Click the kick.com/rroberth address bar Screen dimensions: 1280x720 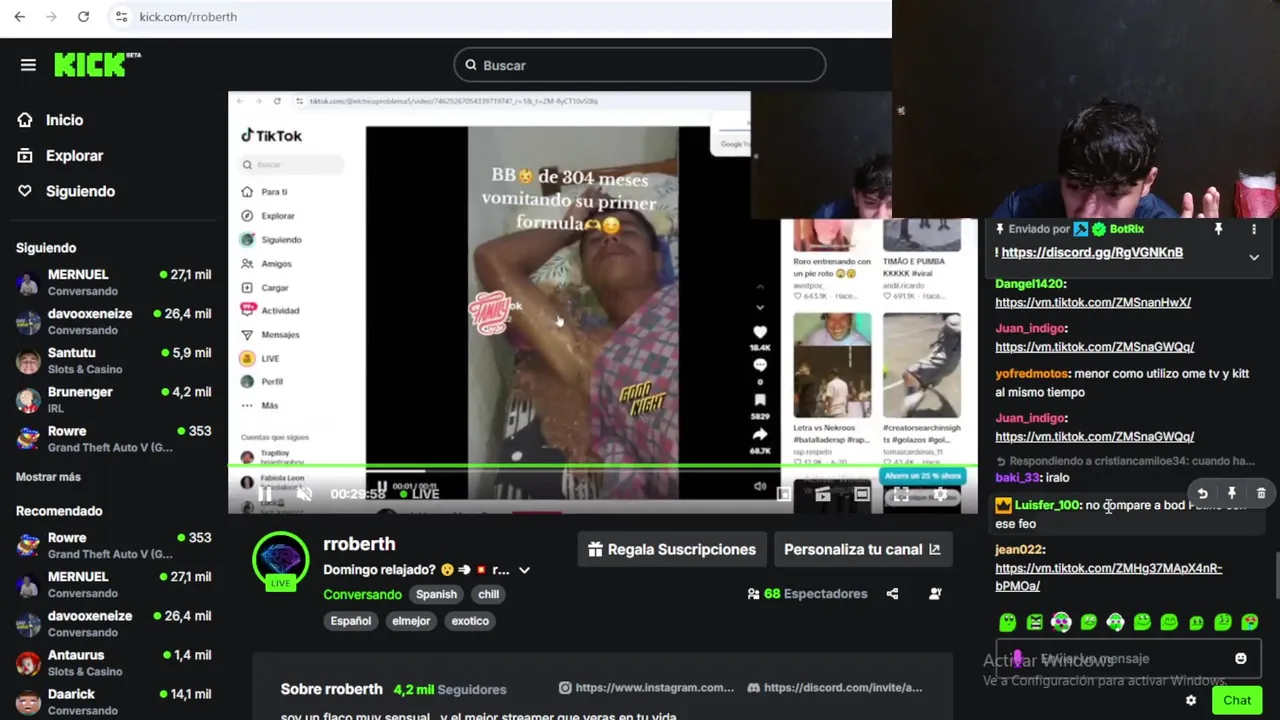tap(187, 17)
